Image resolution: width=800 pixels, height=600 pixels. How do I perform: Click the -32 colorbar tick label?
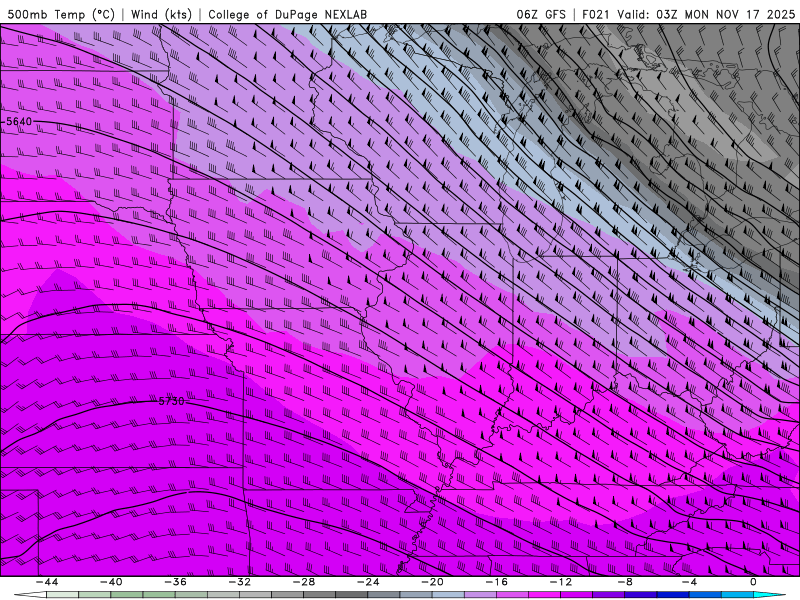[x=239, y=582]
